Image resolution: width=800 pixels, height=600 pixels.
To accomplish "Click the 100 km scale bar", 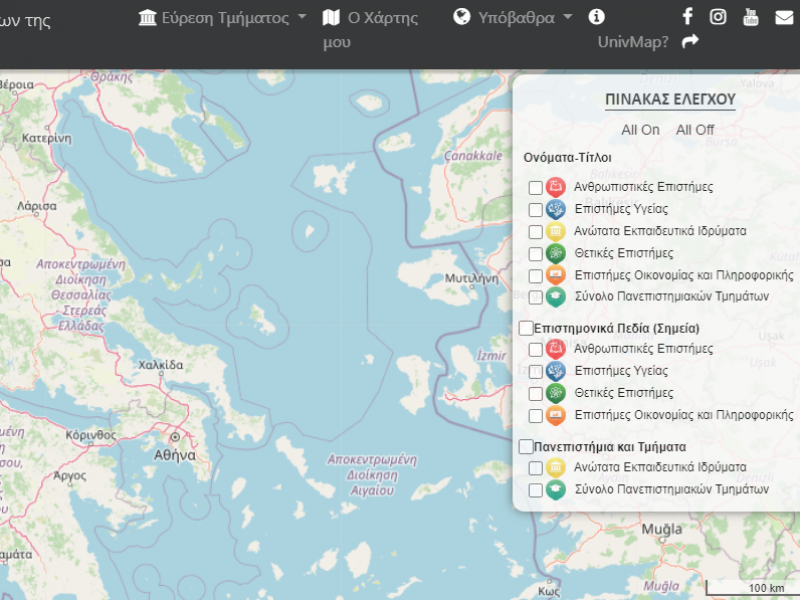I will 751,588.
